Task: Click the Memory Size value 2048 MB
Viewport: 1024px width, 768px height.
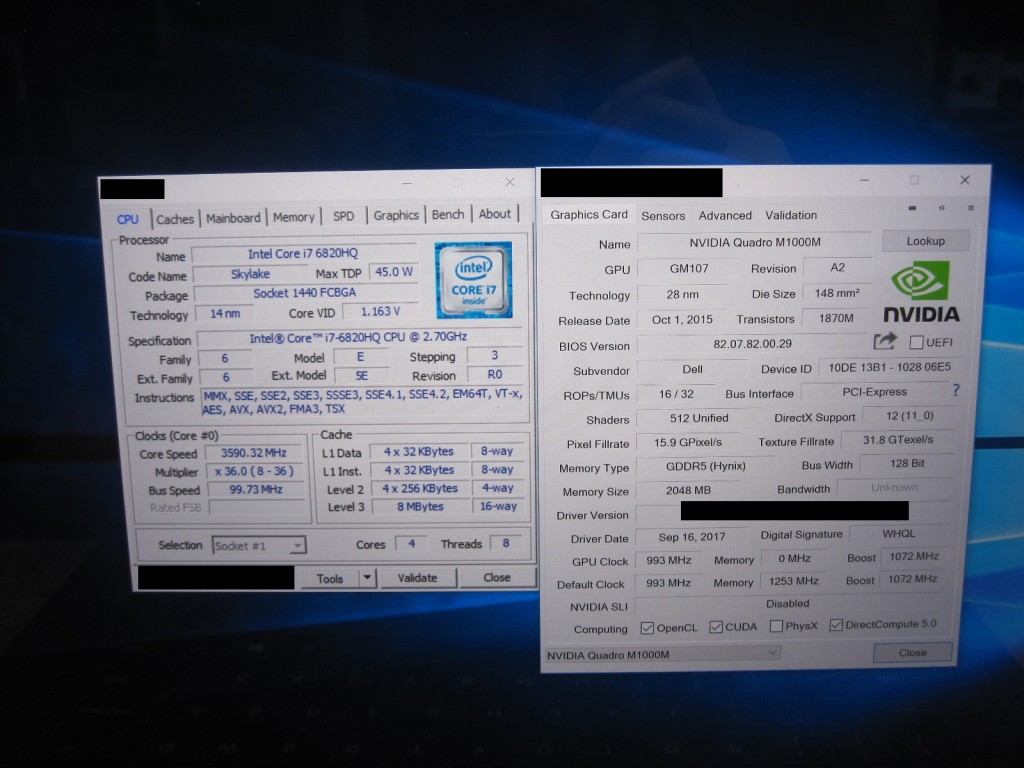Action: click(688, 490)
